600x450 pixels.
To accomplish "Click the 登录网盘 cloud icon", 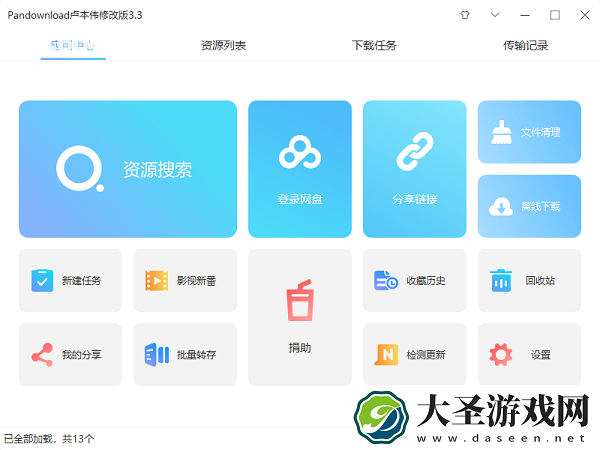I will click(x=300, y=152).
